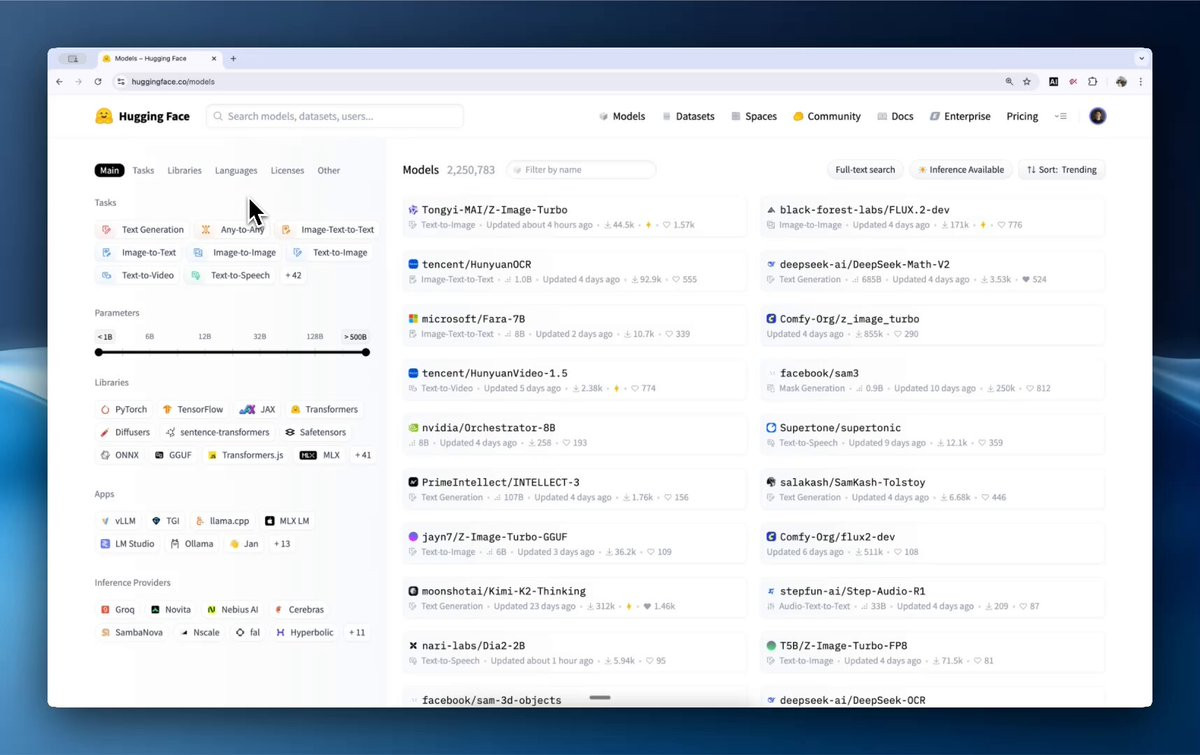Open the navbar more-options menu icon
The image size is (1200, 755).
click(x=1061, y=116)
